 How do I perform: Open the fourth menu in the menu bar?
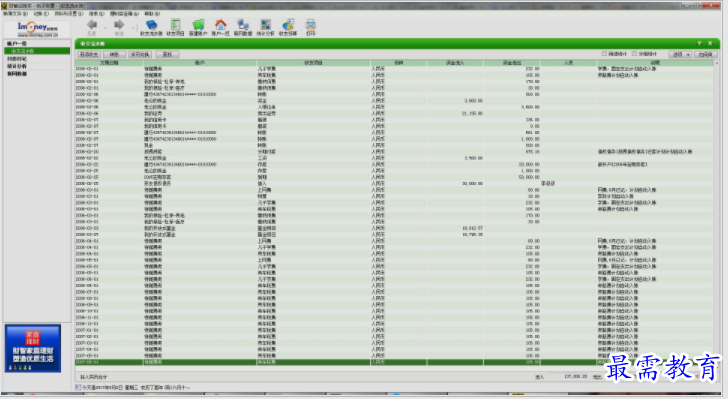point(97,14)
